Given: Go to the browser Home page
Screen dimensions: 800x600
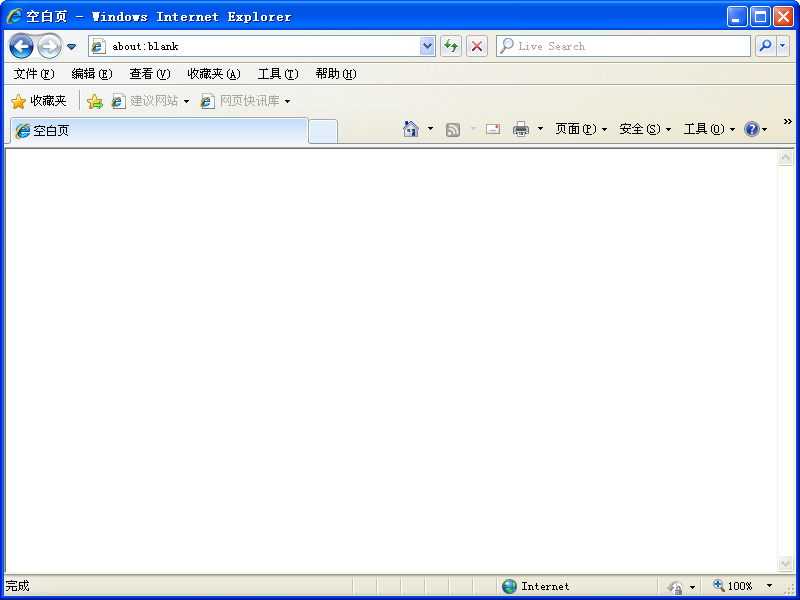Looking at the screenshot, I should (x=410, y=128).
